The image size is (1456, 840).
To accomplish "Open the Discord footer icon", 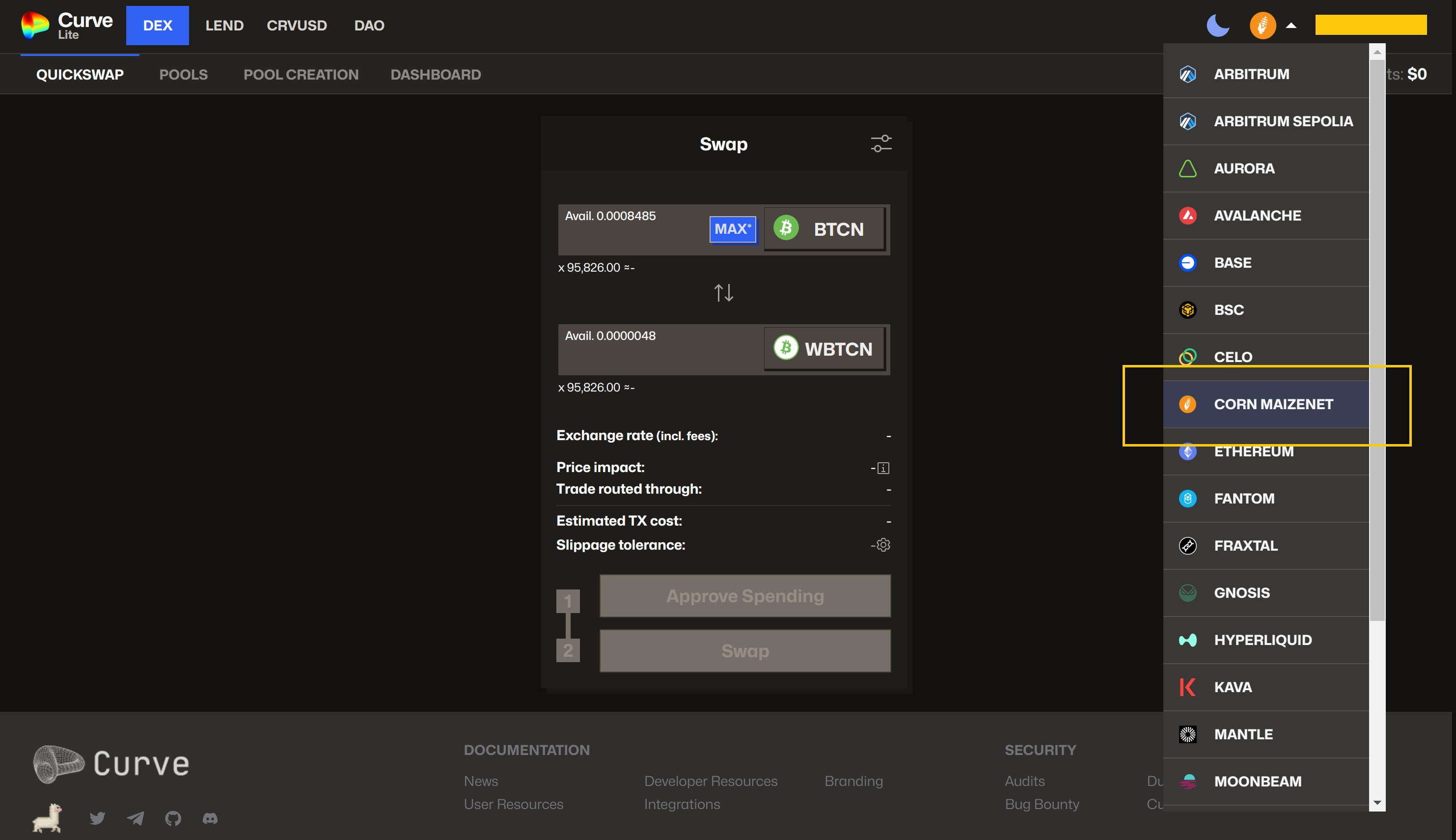I will (211, 818).
